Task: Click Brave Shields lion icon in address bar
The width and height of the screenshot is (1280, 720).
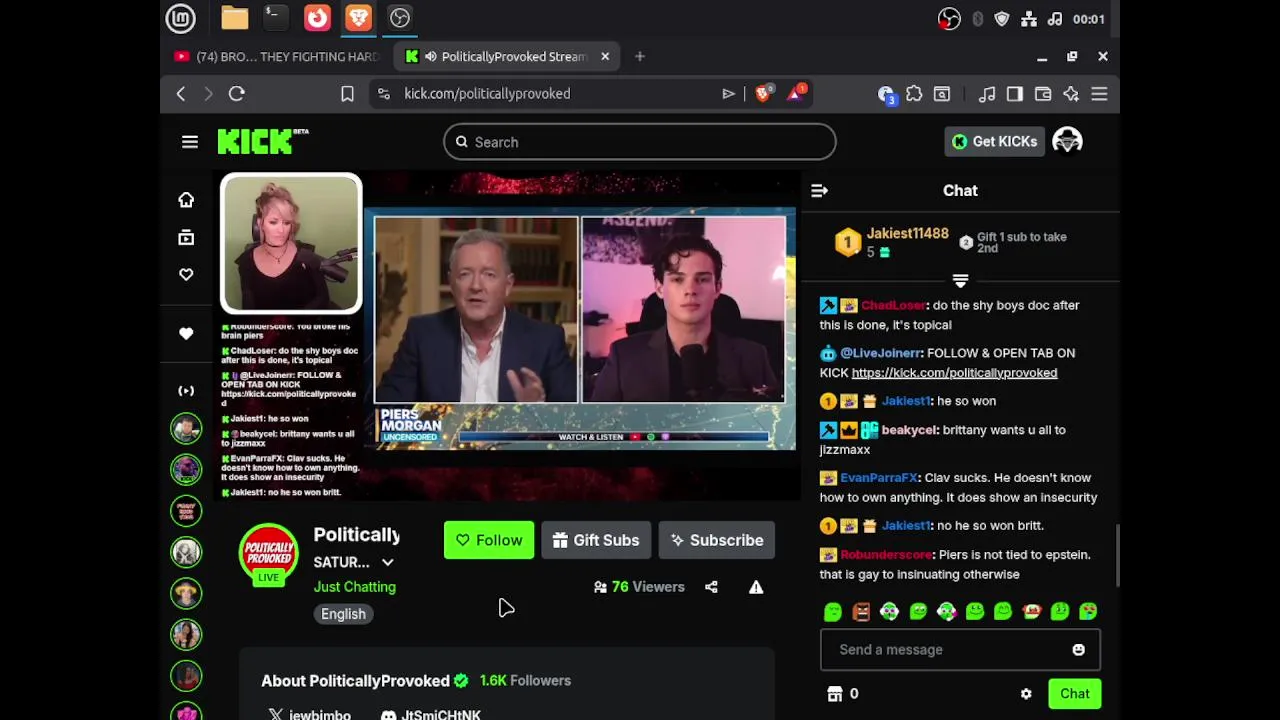Action: (764, 93)
